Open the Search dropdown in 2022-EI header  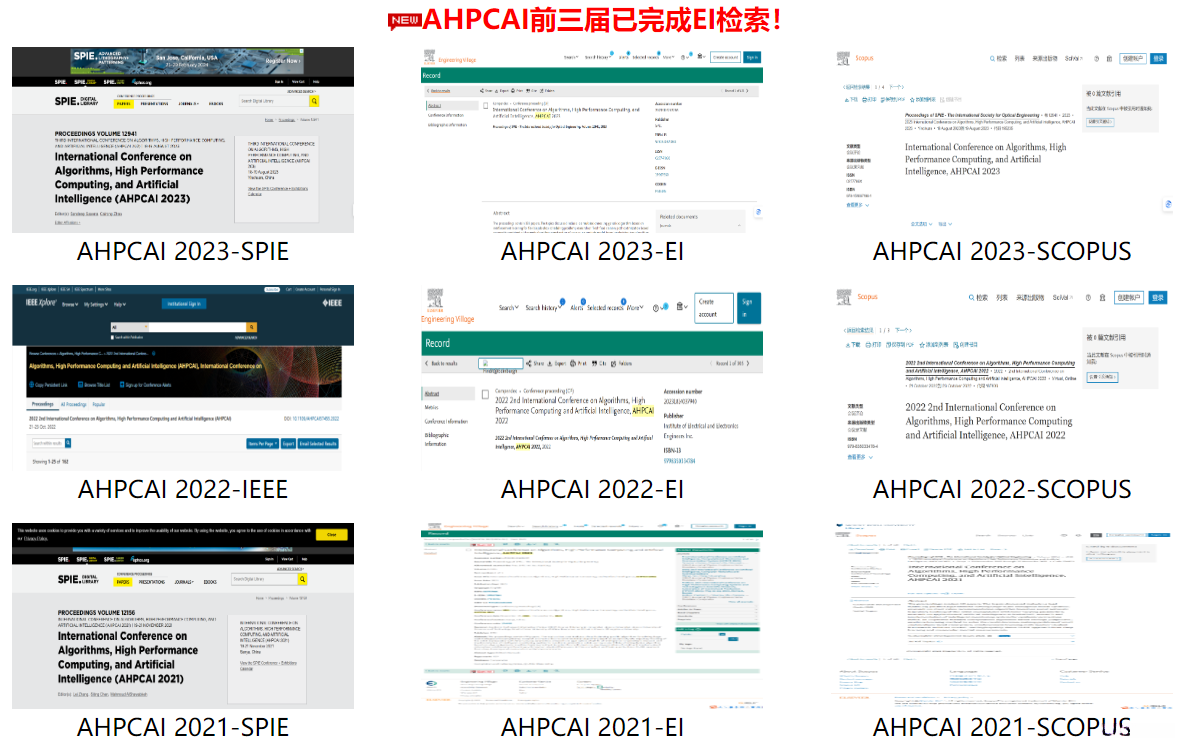point(509,307)
